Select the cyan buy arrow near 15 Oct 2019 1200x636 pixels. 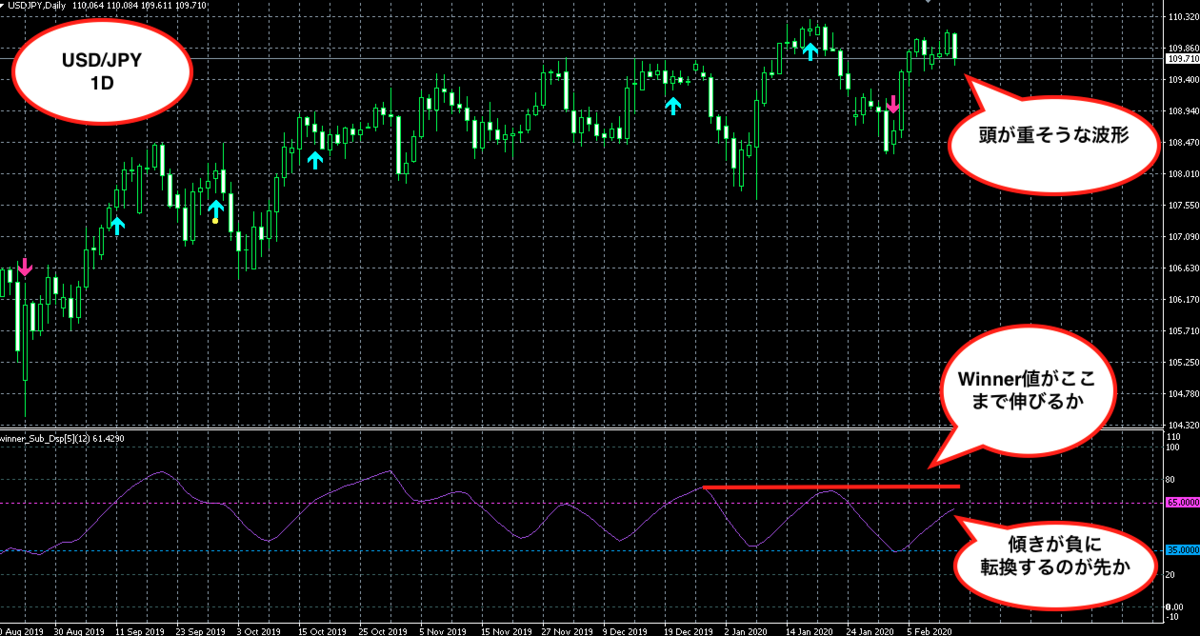tap(316, 158)
